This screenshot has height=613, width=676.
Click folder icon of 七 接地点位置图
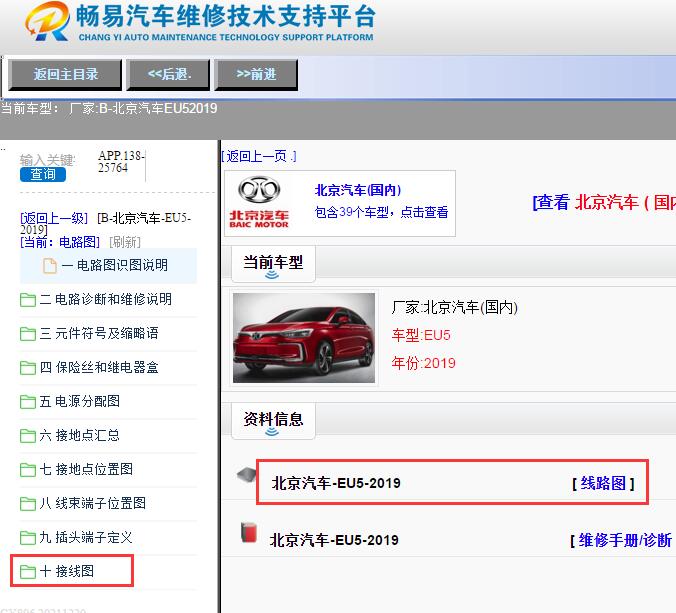coord(28,470)
